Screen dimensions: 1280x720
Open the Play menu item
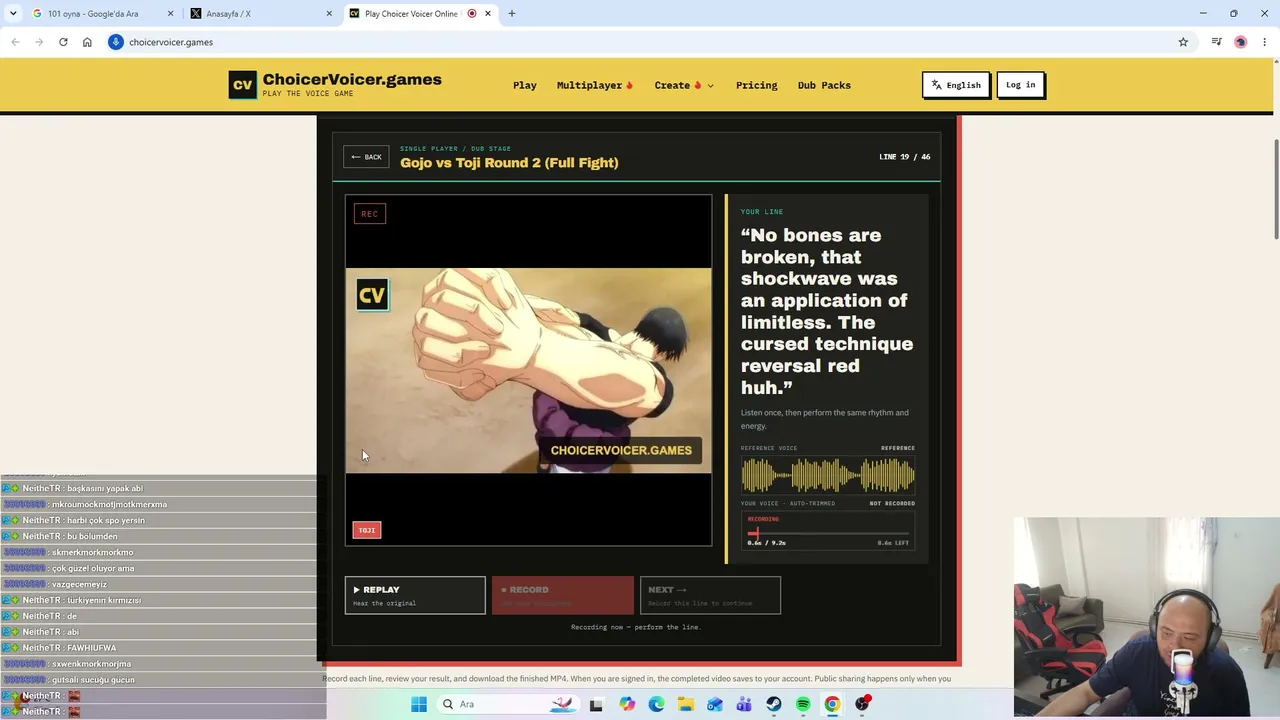tap(525, 85)
